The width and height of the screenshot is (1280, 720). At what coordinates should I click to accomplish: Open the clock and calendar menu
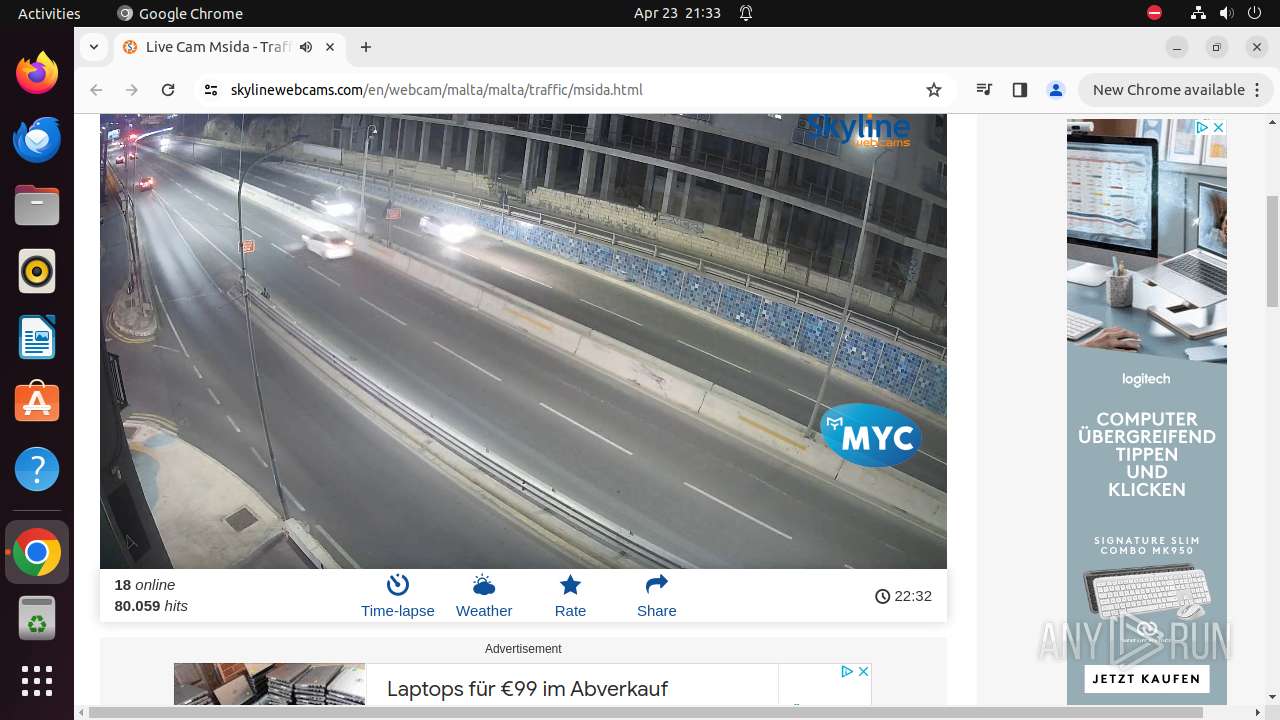coord(677,13)
